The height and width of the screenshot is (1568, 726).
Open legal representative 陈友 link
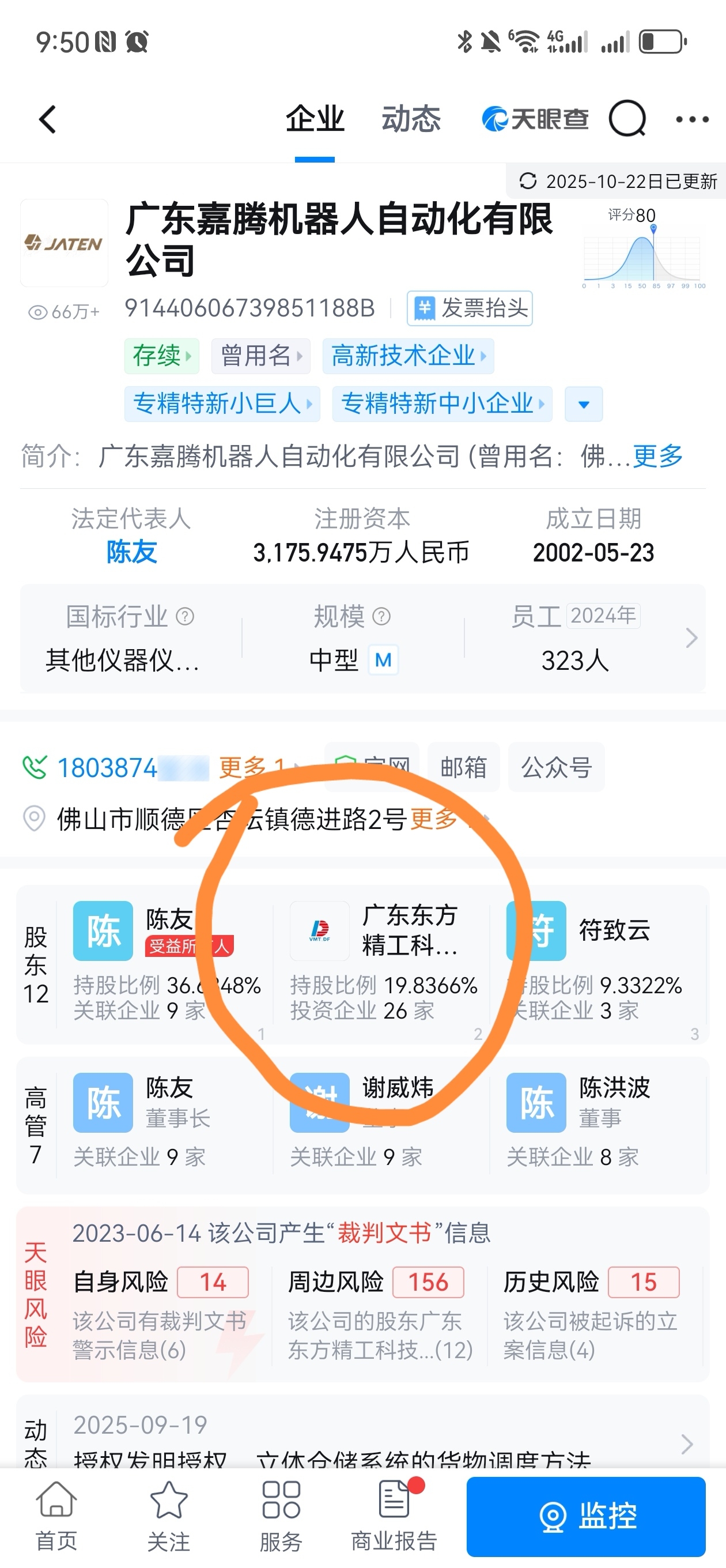[x=131, y=552]
